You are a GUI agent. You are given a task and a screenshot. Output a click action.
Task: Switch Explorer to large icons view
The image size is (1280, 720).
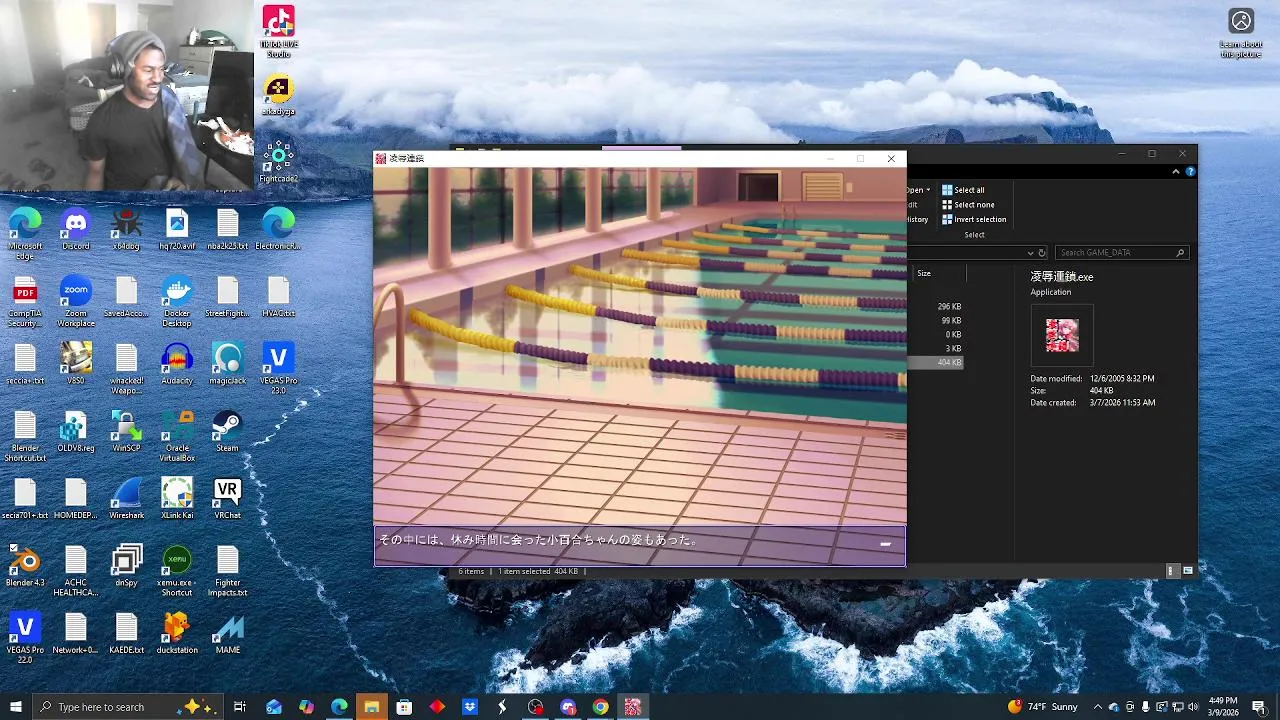pos(1188,571)
